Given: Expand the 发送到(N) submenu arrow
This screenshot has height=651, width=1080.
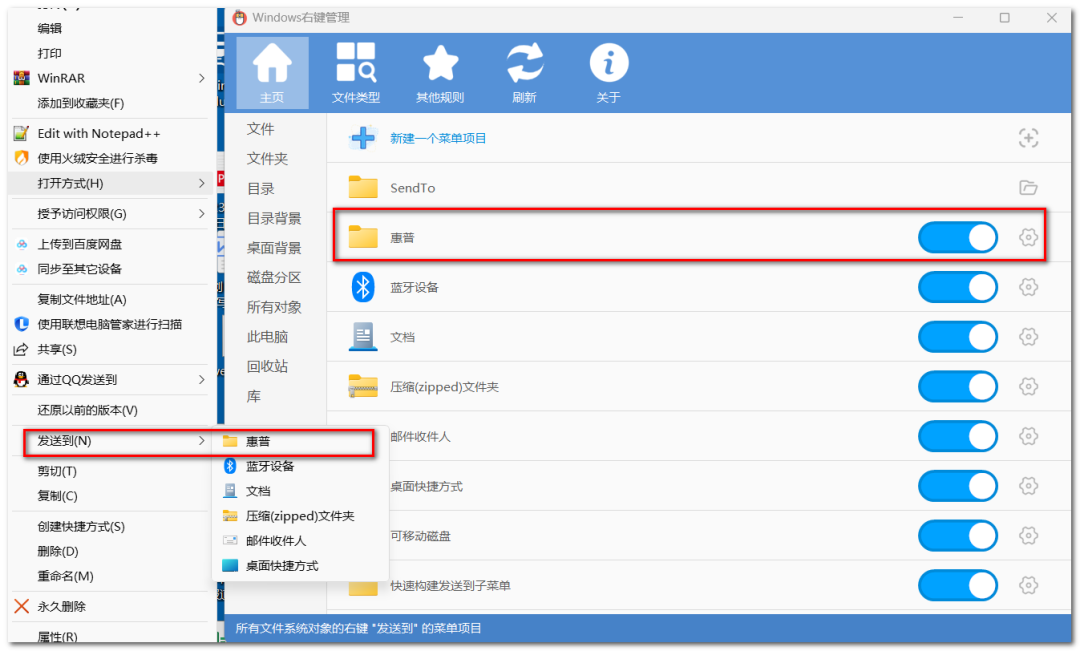Looking at the screenshot, I should [x=202, y=440].
